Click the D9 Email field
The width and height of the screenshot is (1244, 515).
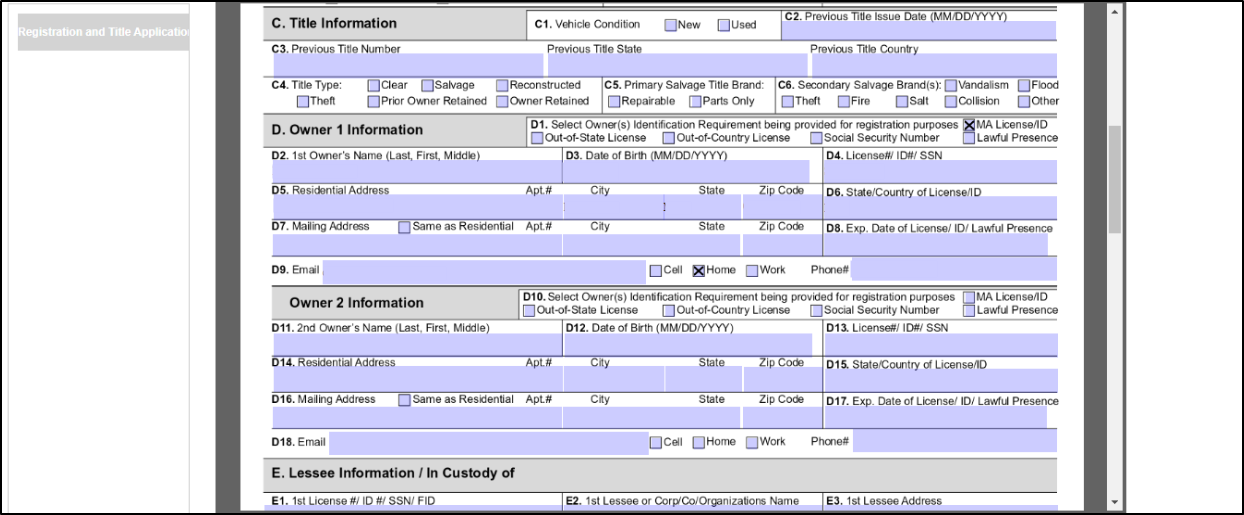(484, 271)
